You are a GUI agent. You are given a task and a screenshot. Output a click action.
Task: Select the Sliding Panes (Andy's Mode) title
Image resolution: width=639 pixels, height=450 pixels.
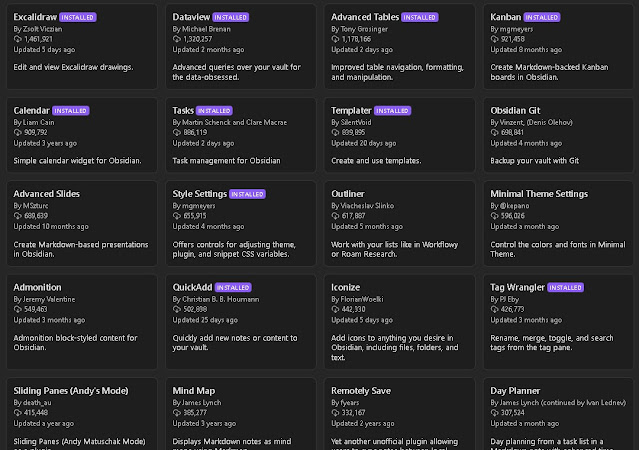(x=71, y=390)
